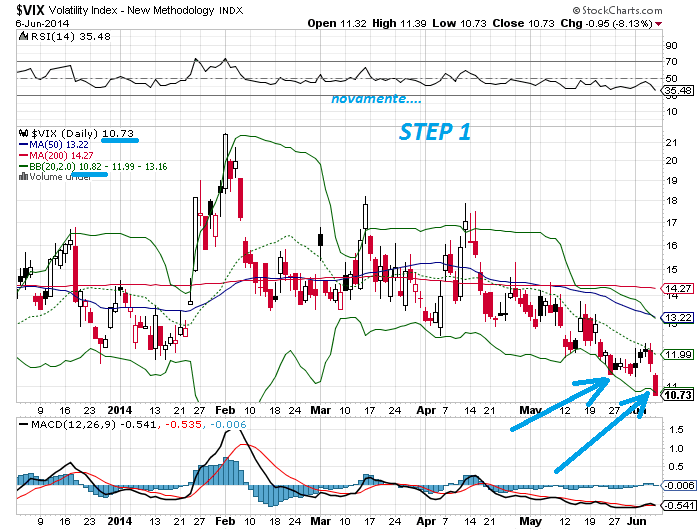
Task: Click Mar on the MACD panel date axis
Action: pos(321,521)
